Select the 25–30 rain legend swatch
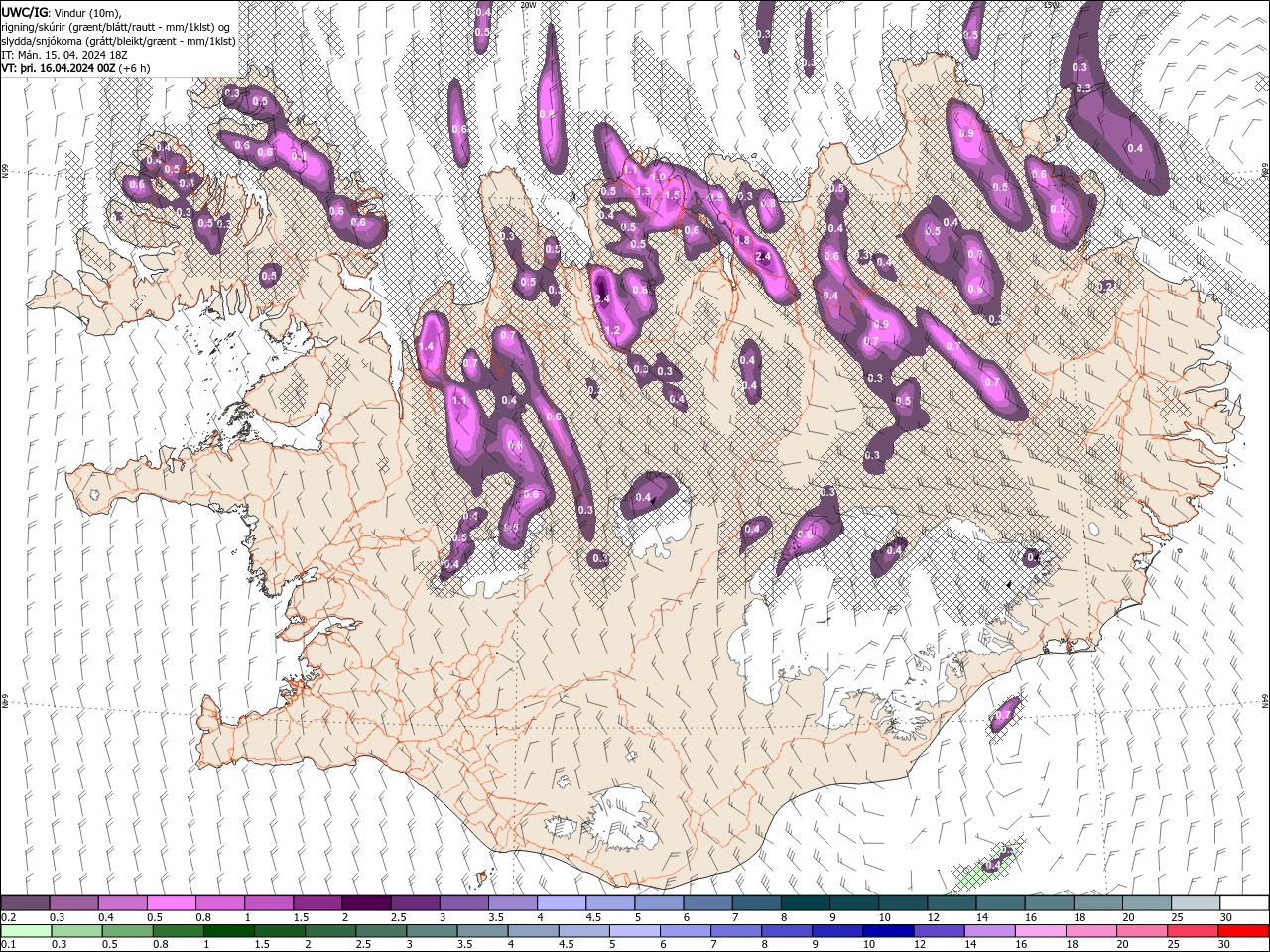This screenshot has height=952, width=1270. pyautogui.click(x=1195, y=930)
